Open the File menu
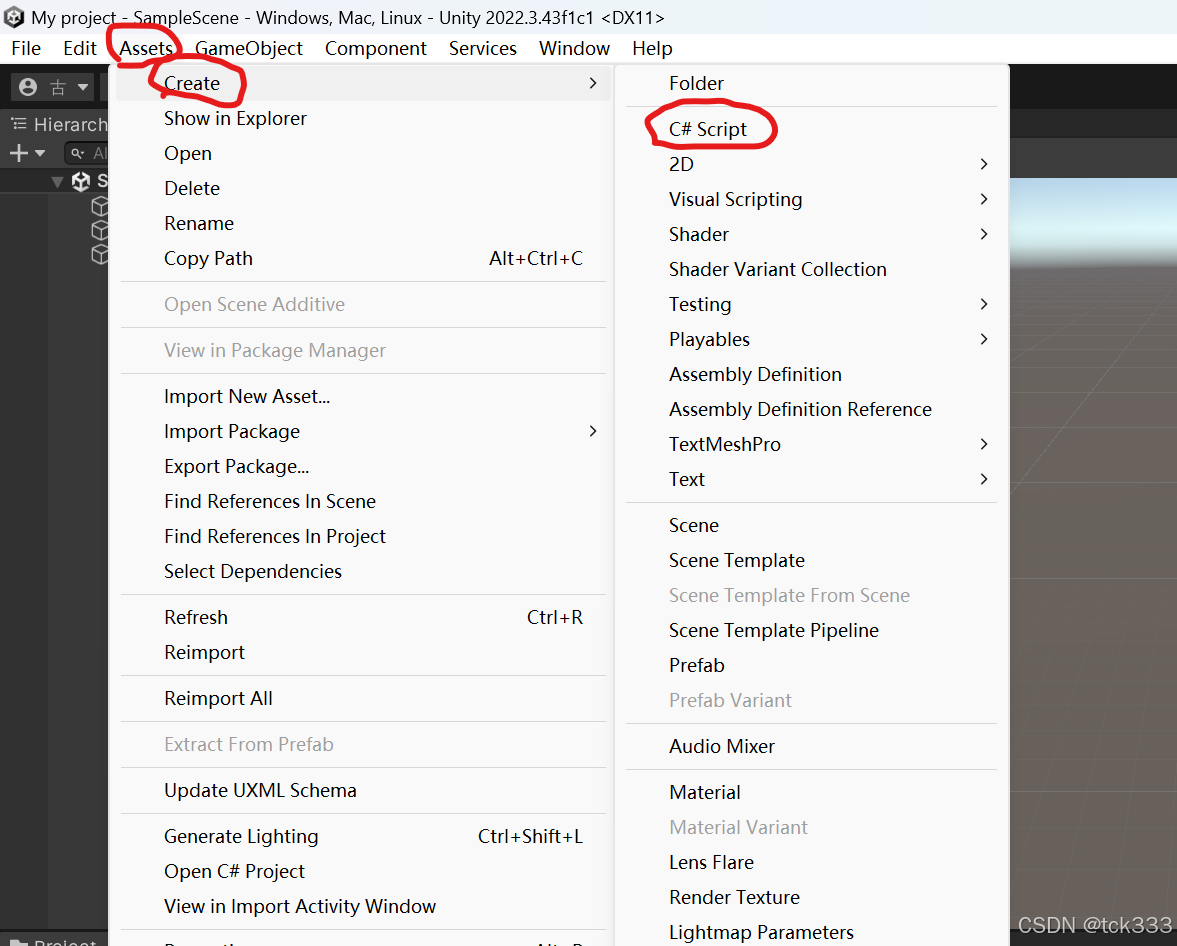This screenshot has height=946, width=1177. [x=26, y=48]
